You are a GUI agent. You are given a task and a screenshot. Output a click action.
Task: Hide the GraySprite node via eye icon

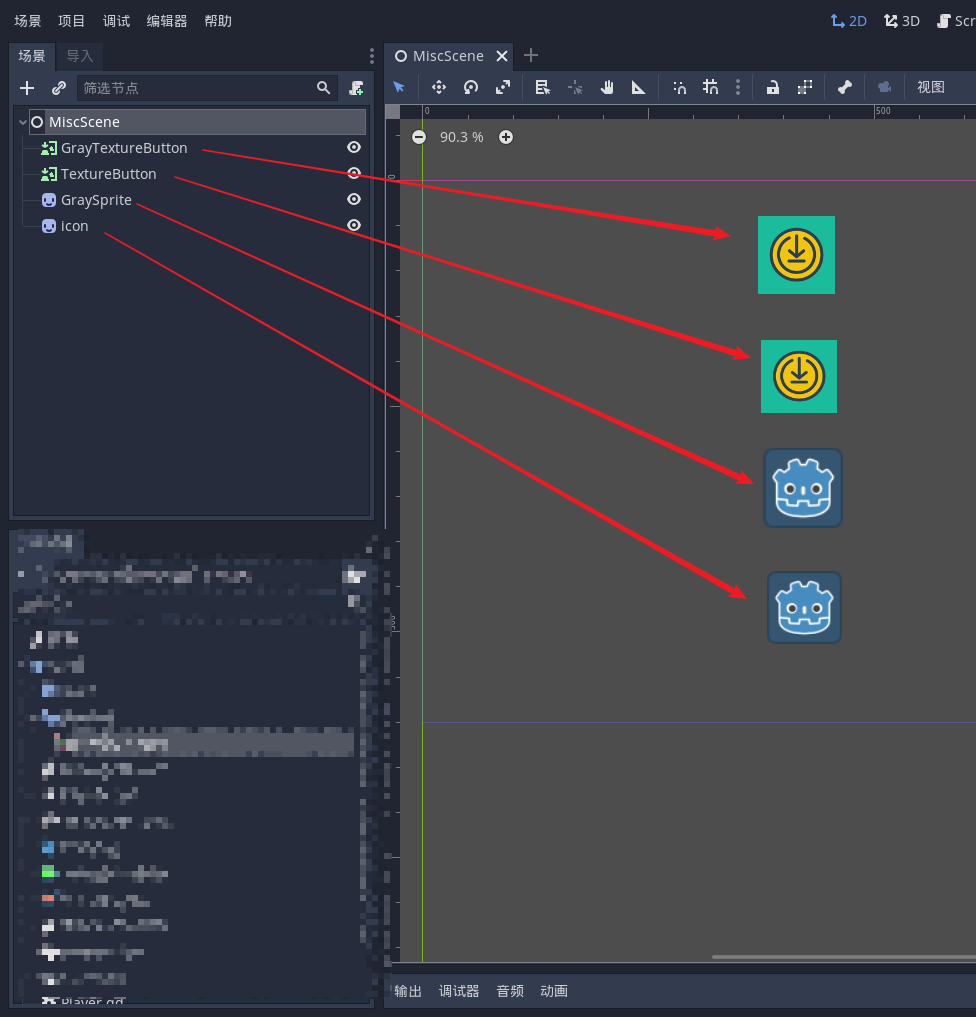(353, 199)
